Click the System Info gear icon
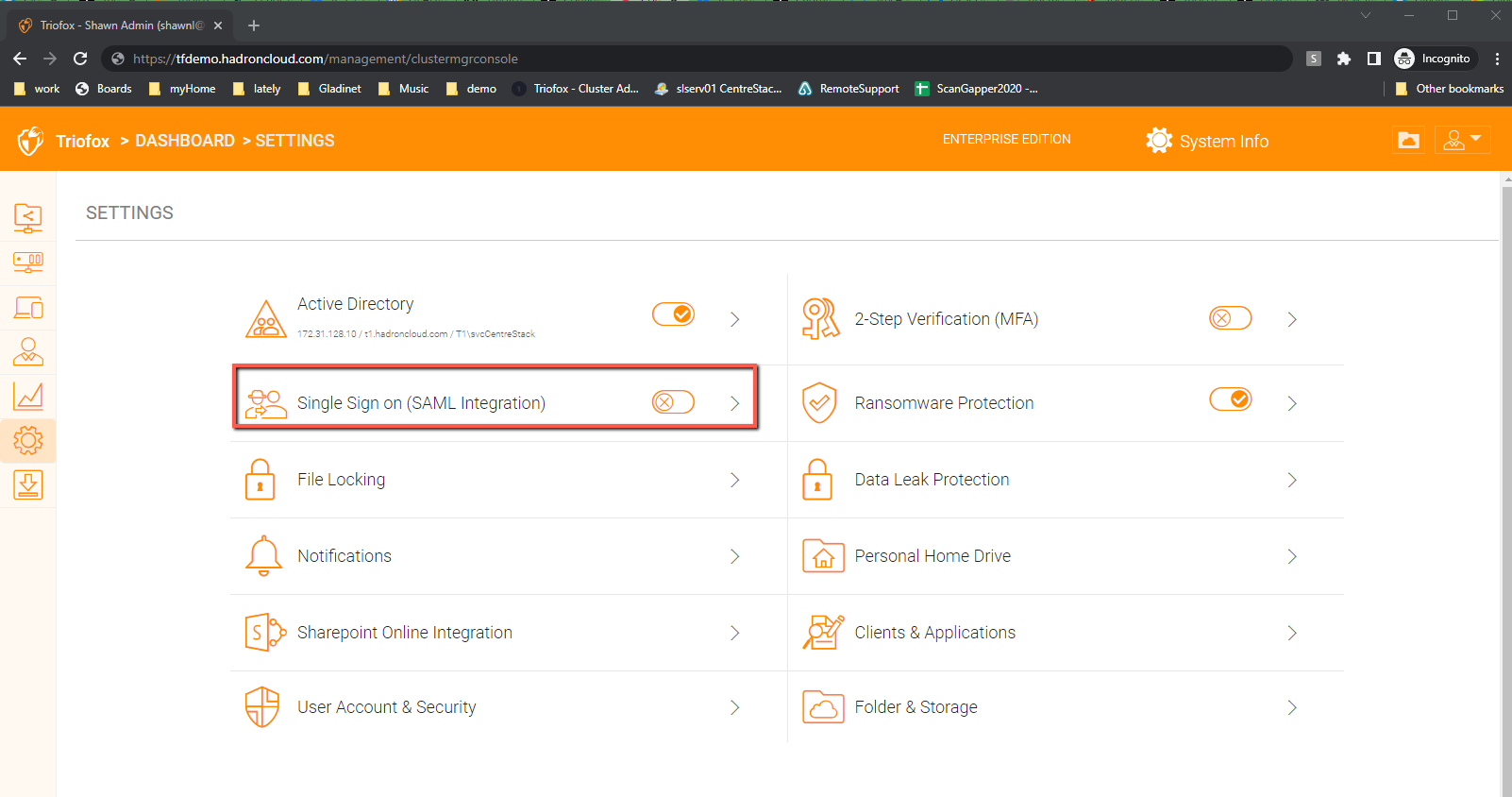This screenshot has height=797, width=1512. point(1159,141)
